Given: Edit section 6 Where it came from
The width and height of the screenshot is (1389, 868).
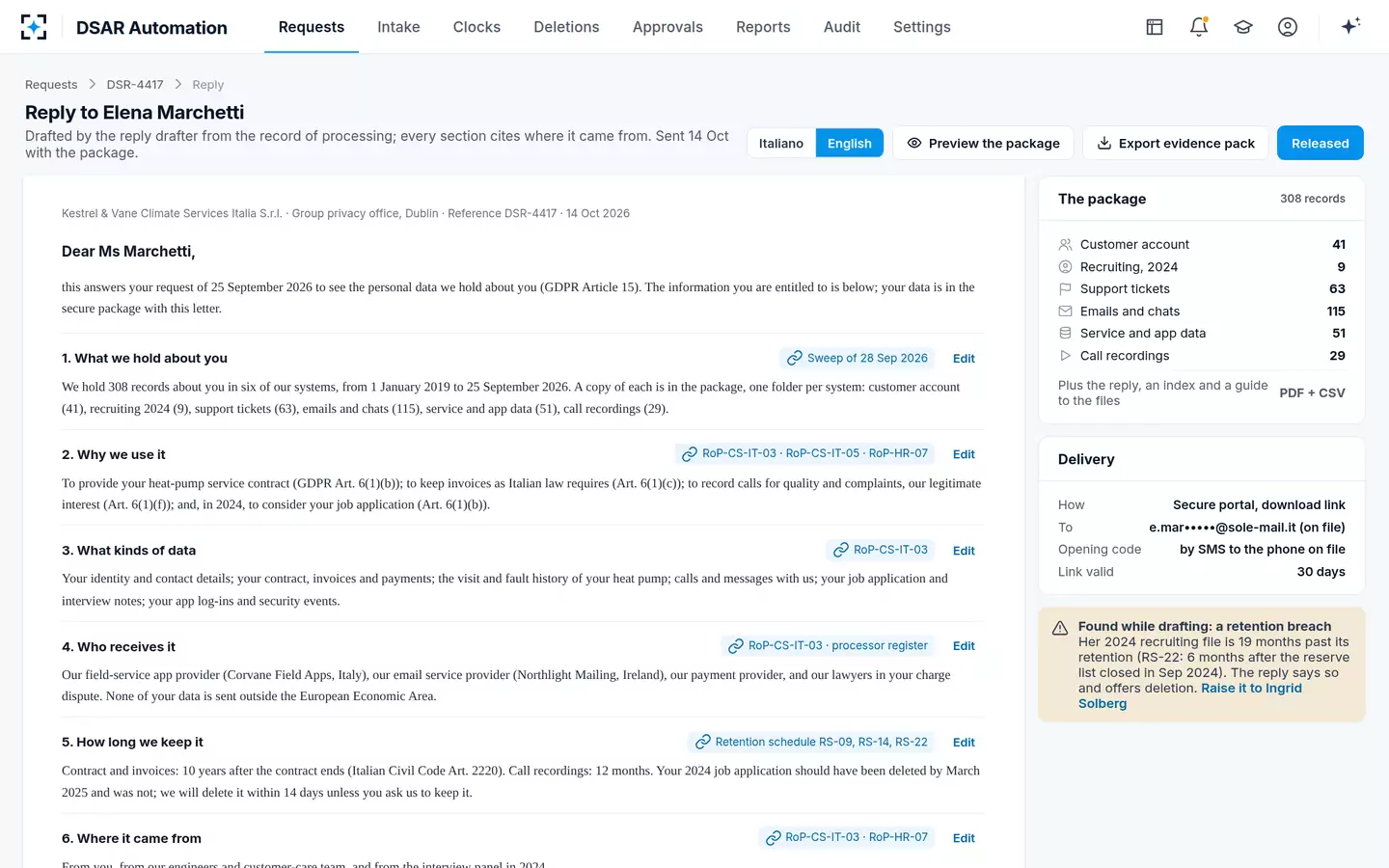Looking at the screenshot, I should 964,838.
